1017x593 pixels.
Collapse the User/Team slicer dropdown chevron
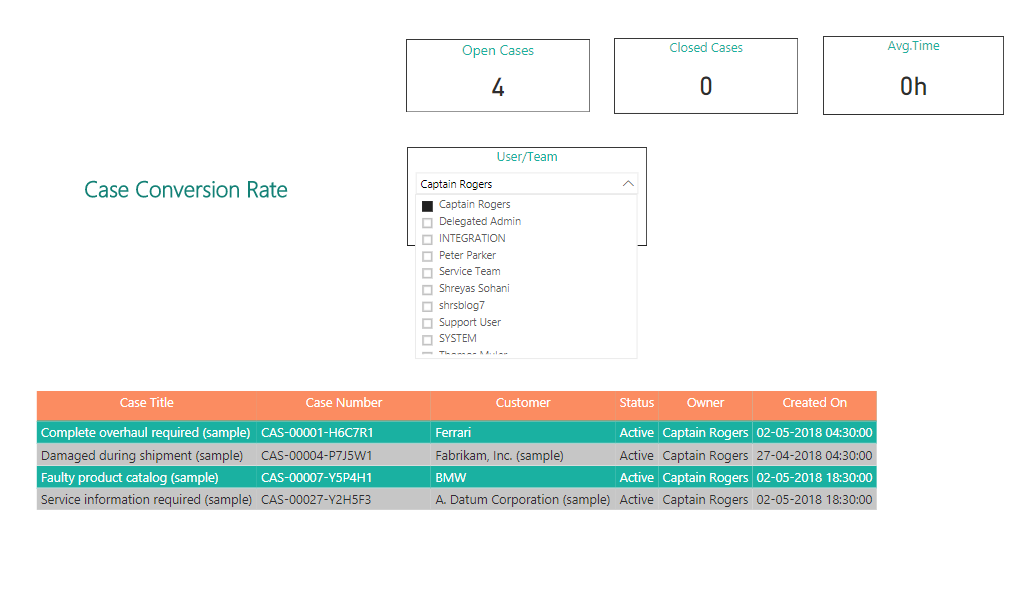click(628, 184)
